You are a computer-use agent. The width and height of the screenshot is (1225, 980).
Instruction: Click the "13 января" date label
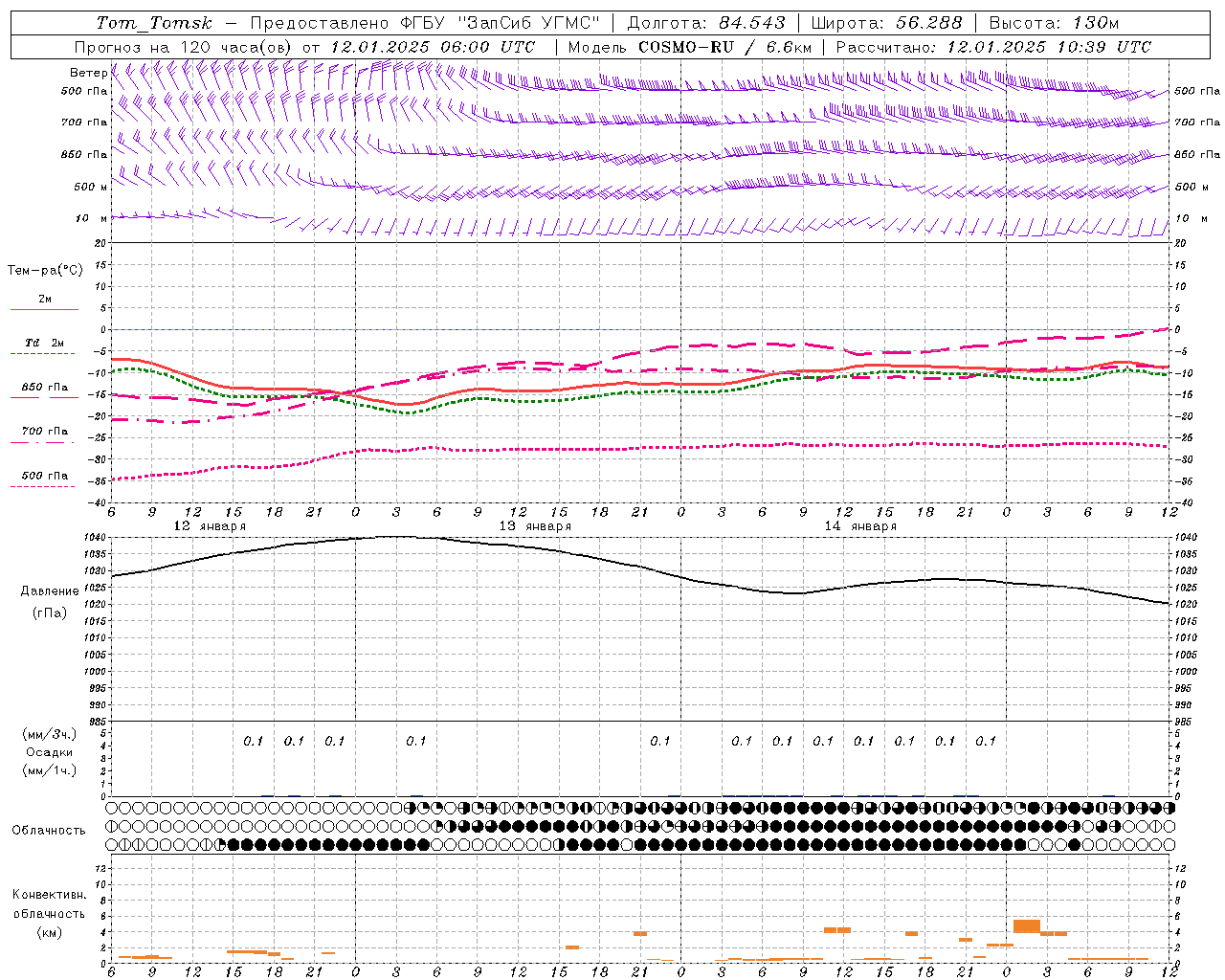535,526
